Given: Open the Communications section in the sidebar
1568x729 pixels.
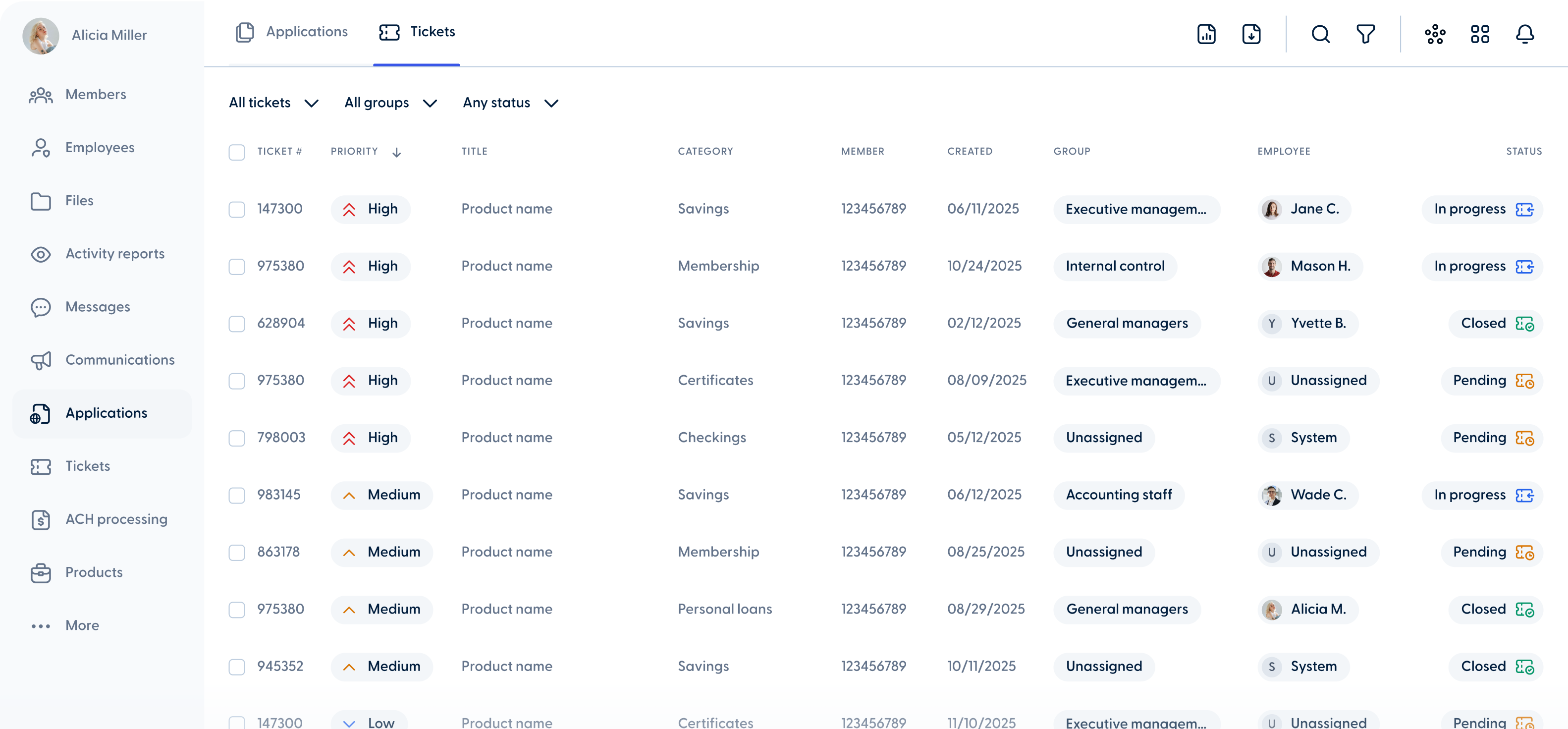Looking at the screenshot, I should [x=120, y=359].
